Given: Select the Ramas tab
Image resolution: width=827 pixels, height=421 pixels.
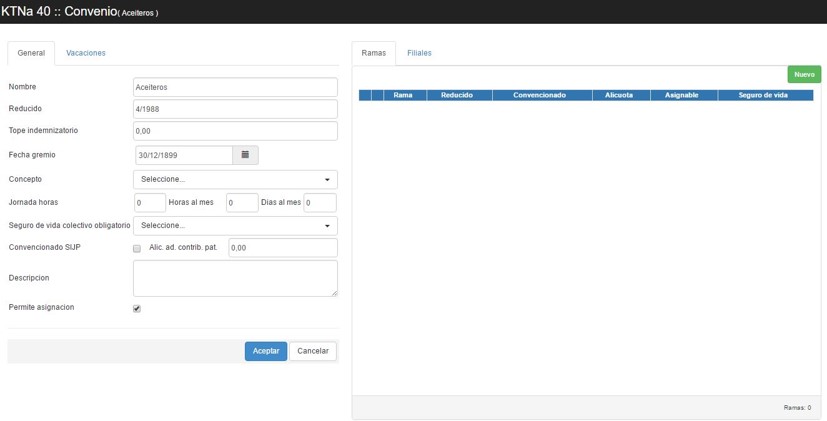Looking at the screenshot, I should pyautogui.click(x=373, y=53).
